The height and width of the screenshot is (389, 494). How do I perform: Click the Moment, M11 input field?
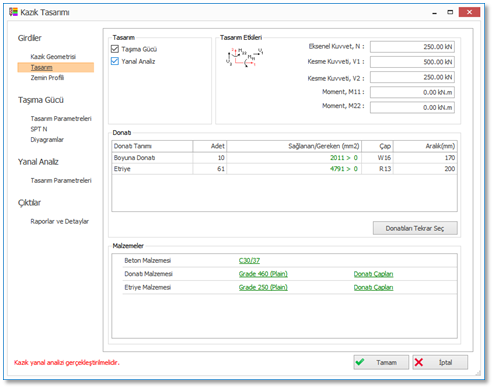(412, 92)
